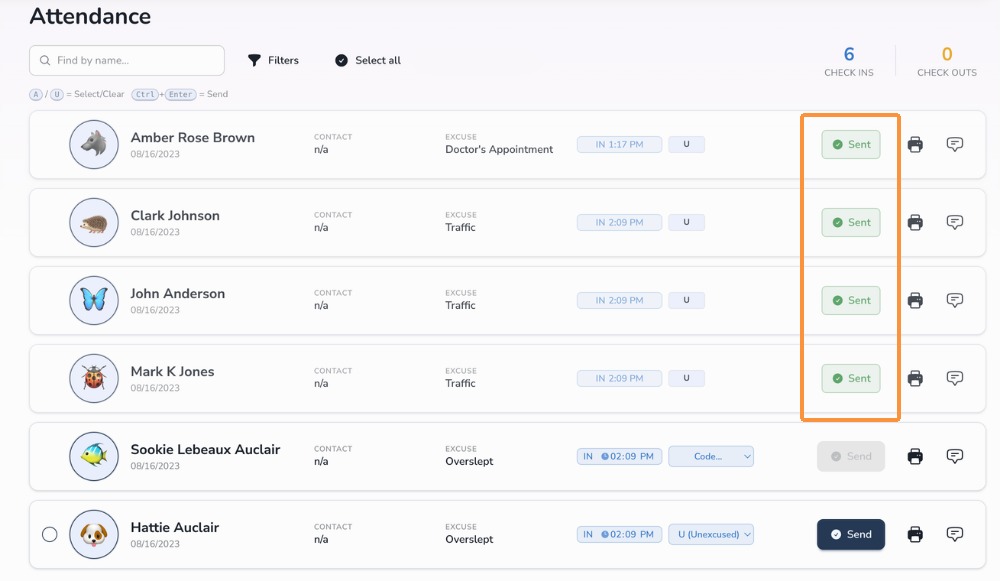
Task: Expand Code dropdown for Sookie Lebeaux Auclair
Action: point(711,456)
